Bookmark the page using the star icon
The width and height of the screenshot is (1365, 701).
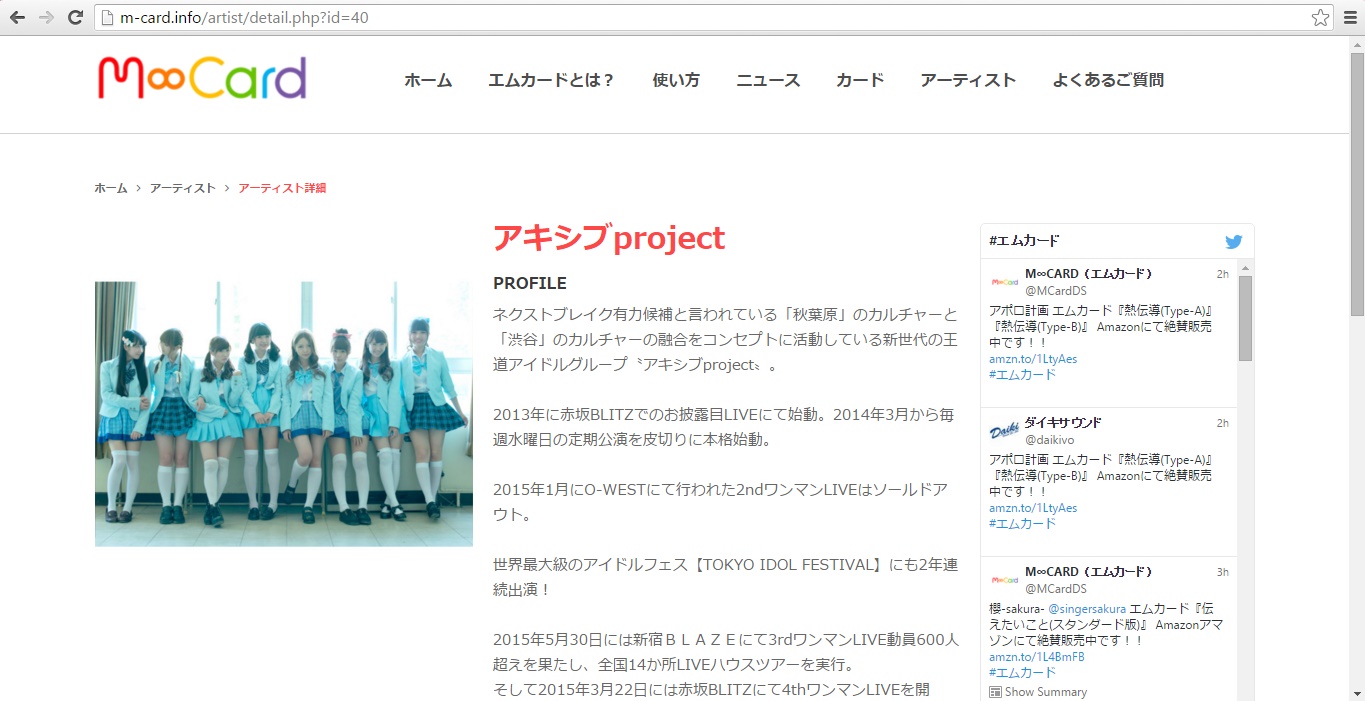[x=1320, y=17]
